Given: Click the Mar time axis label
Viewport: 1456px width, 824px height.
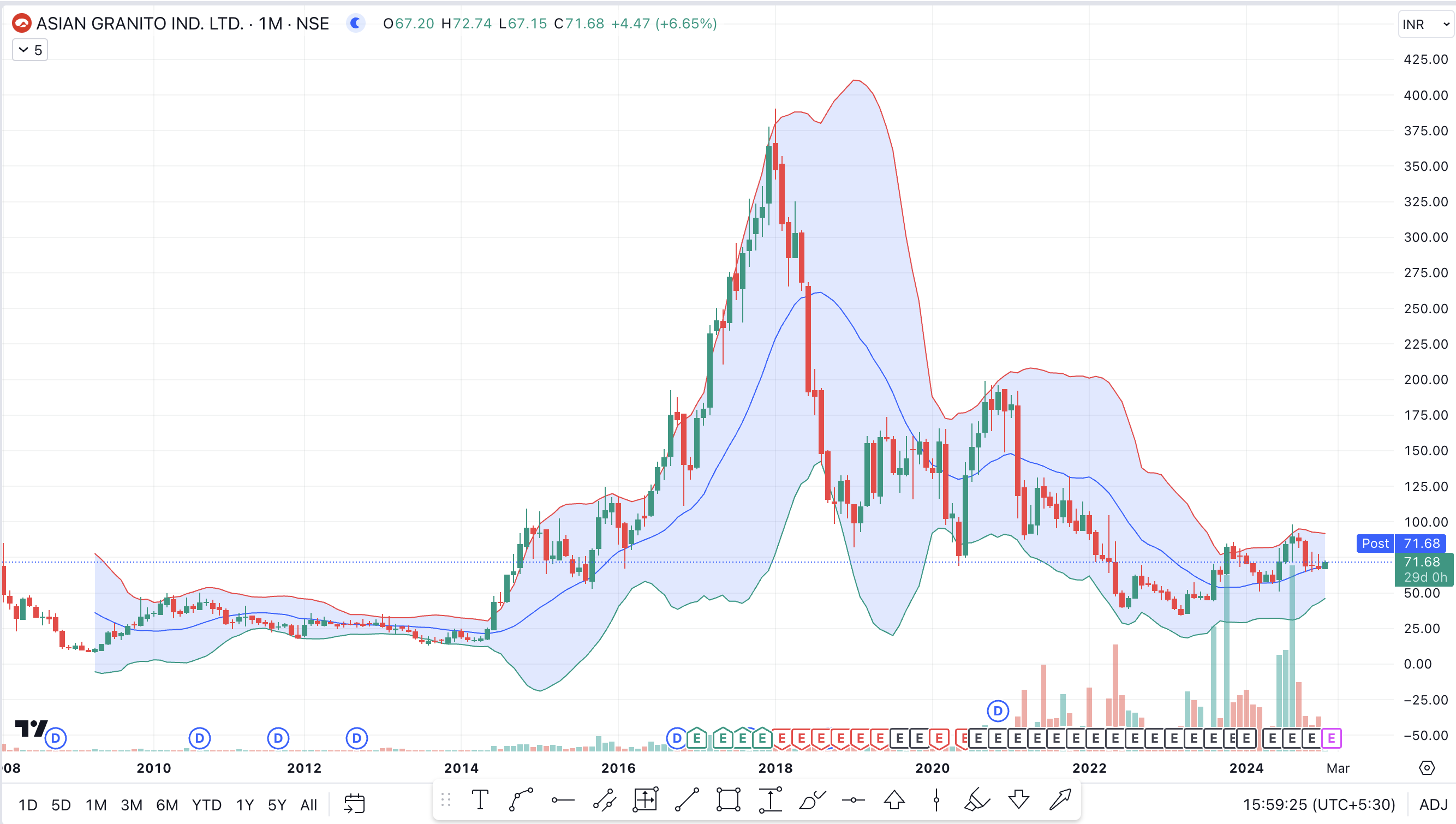Looking at the screenshot, I should point(1338,768).
